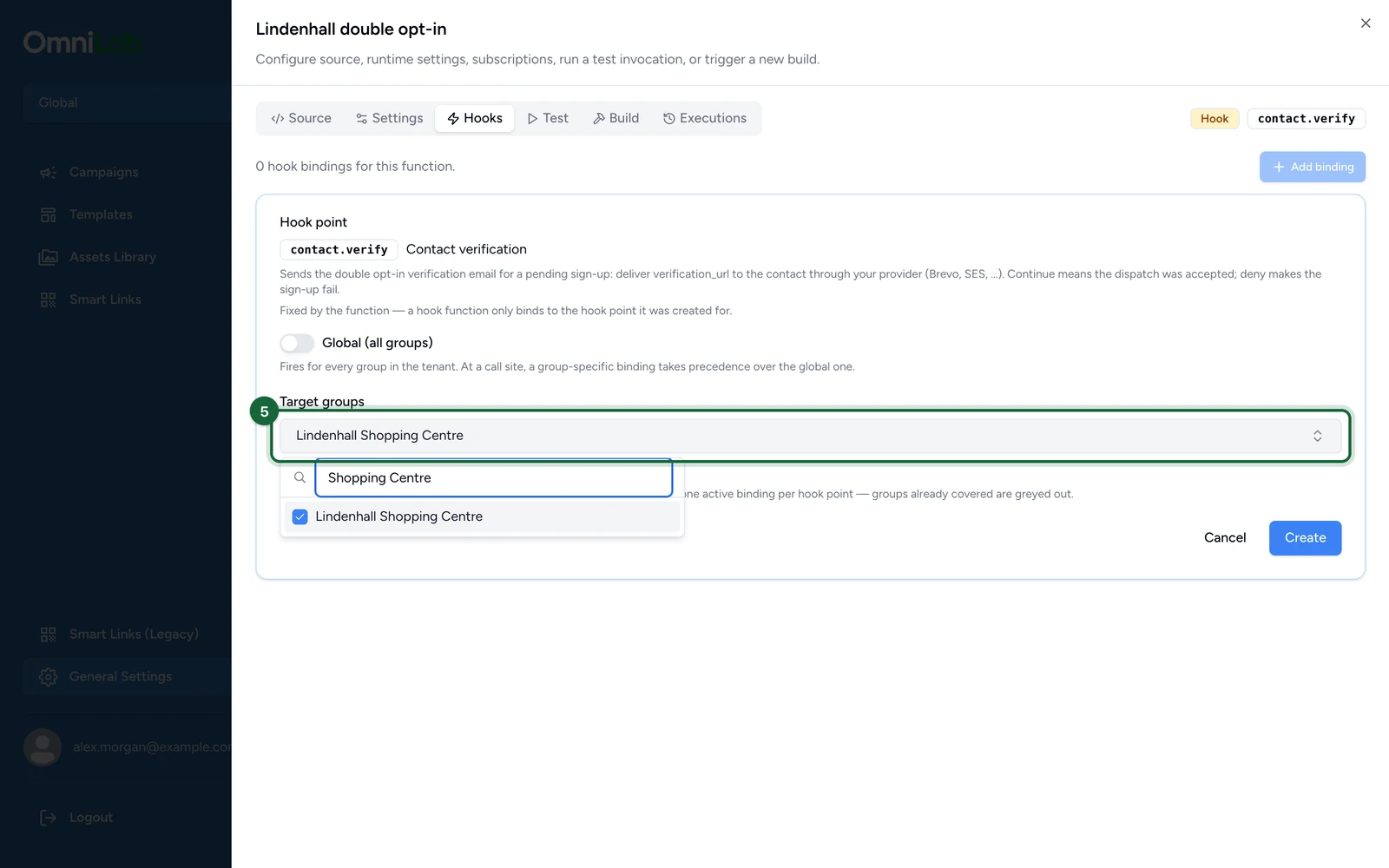This screenshot has height=868, width=1389.
Task: Click the '0 hook bindings for this function' text
Action: click(x=355, y=167)
